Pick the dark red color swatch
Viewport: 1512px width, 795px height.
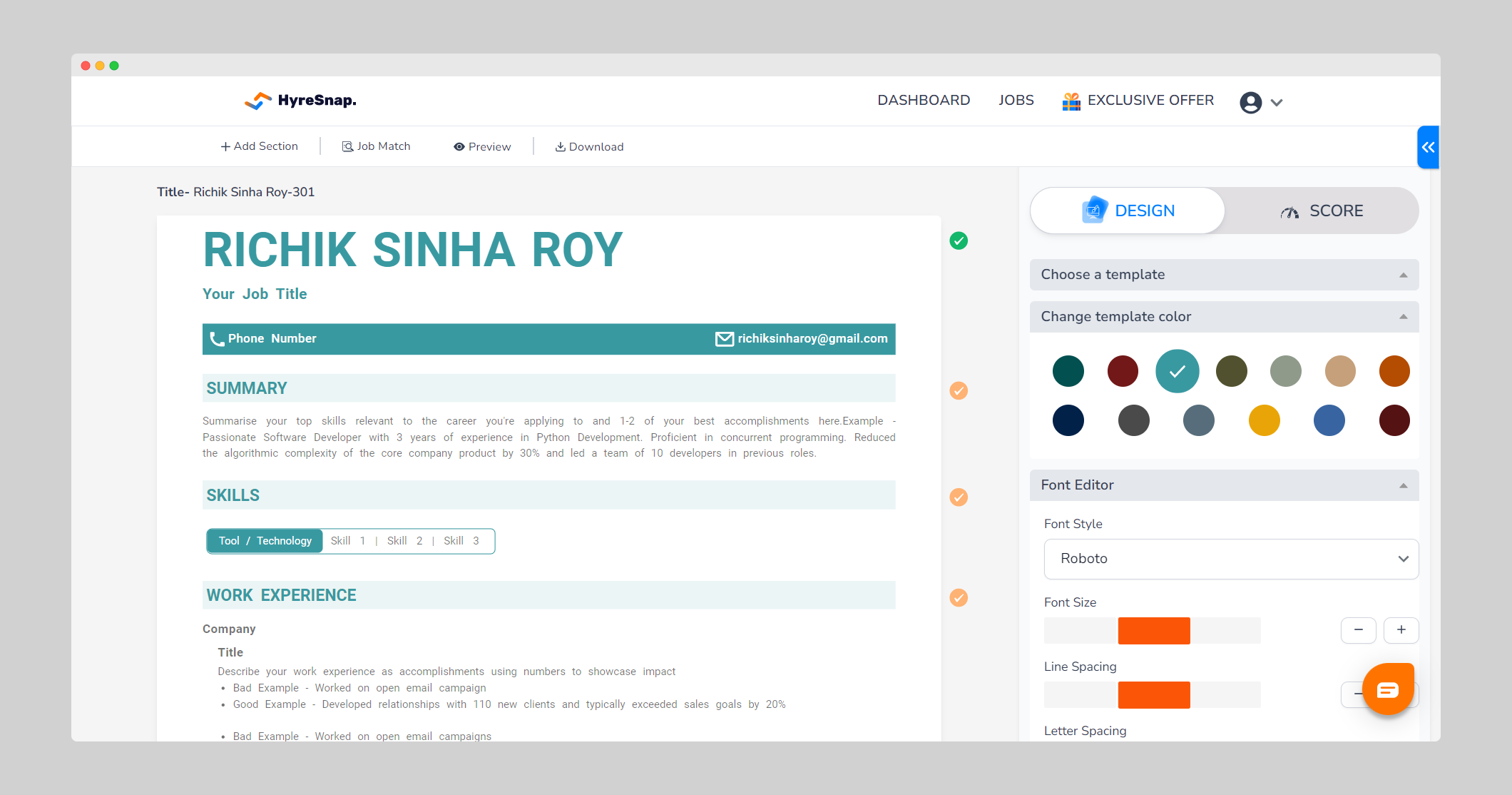pos(1123,371)
